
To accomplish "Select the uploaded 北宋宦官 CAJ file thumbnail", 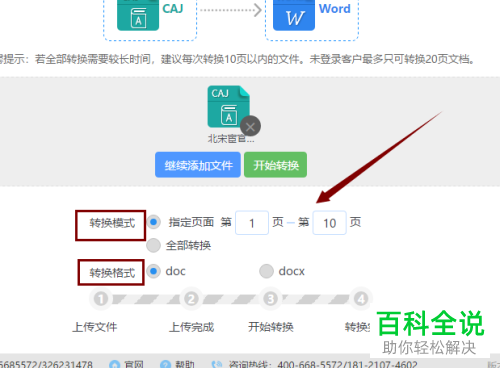I will (x=229, y=107).
